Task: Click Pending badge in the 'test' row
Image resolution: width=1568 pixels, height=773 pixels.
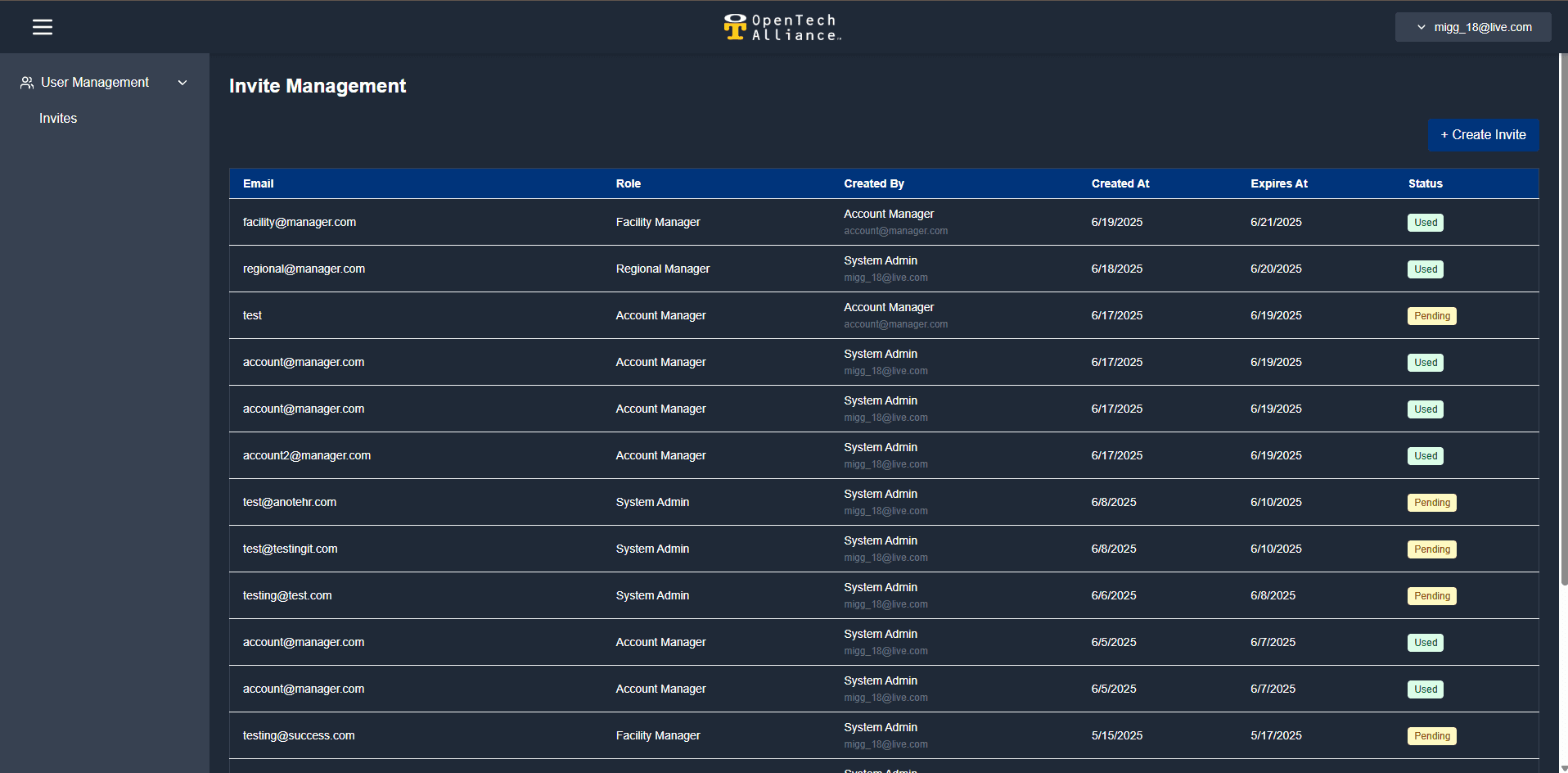Action: point(1431,316)
